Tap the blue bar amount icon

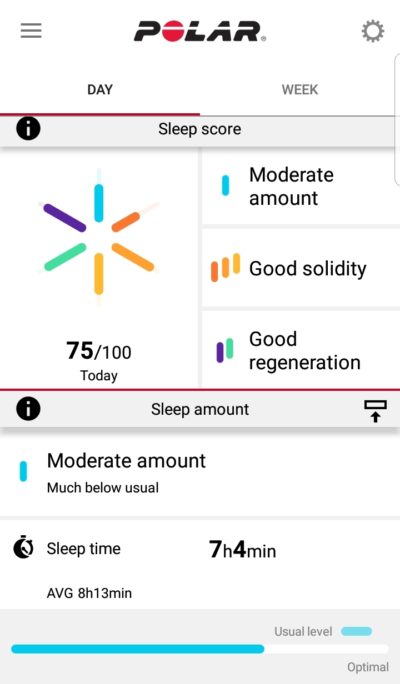[x=226, y=185]
